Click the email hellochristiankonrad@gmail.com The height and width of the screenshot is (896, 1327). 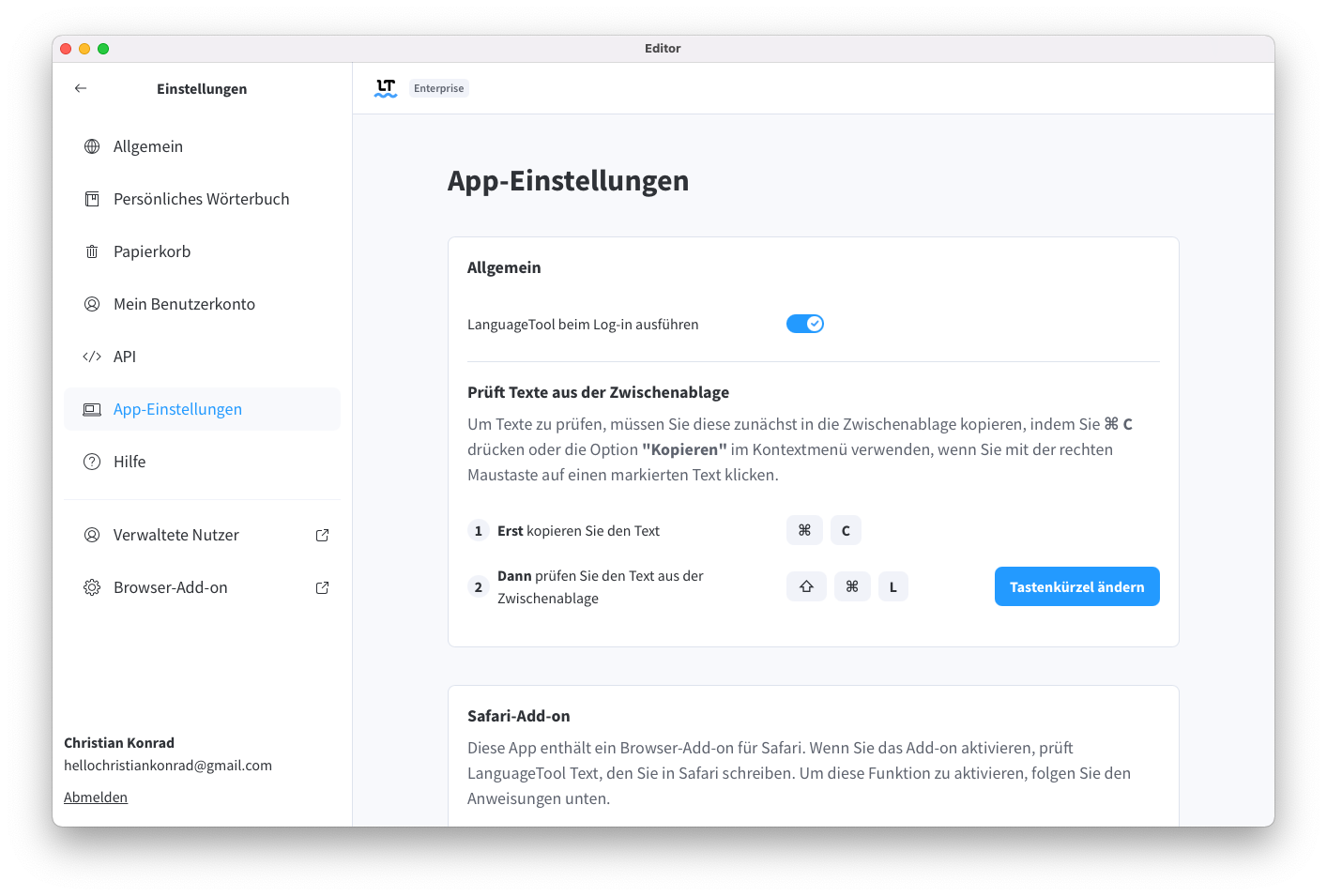pos(168,766)
